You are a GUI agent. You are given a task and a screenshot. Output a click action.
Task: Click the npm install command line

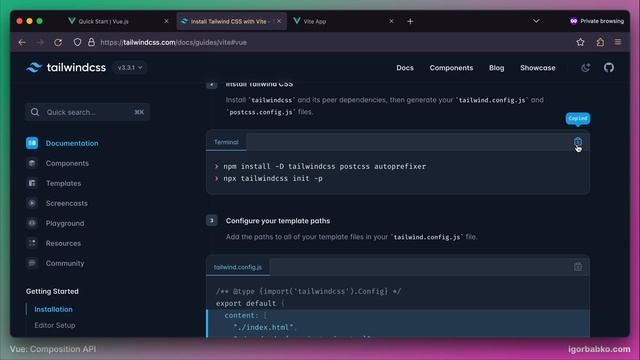324,167
